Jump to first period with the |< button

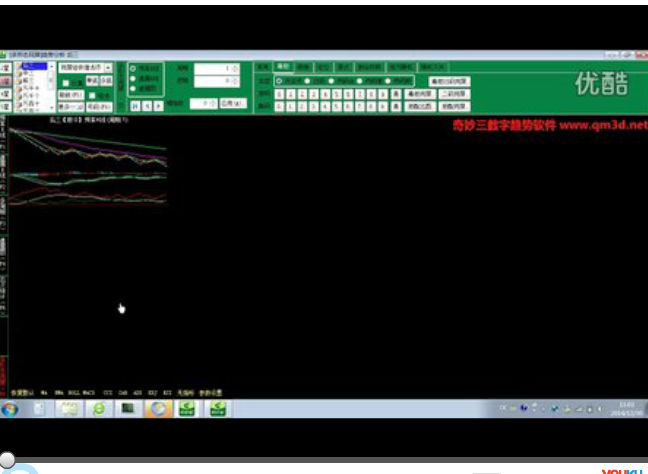(135, 104)
